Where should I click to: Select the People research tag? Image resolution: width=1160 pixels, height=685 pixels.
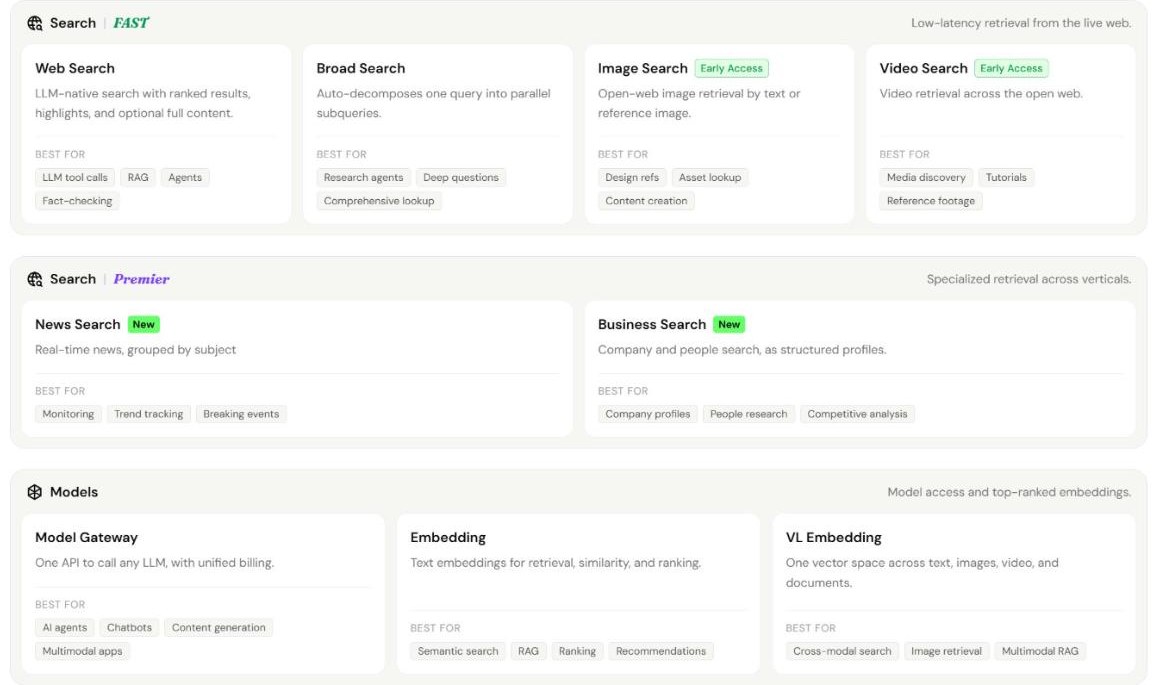coord(749,414)
